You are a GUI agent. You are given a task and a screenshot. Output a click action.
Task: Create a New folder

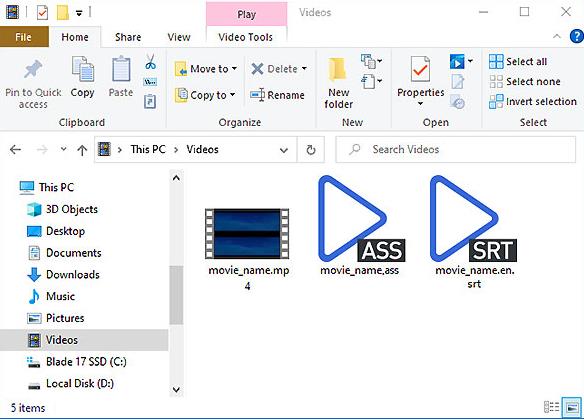click(x=338, y=83)
